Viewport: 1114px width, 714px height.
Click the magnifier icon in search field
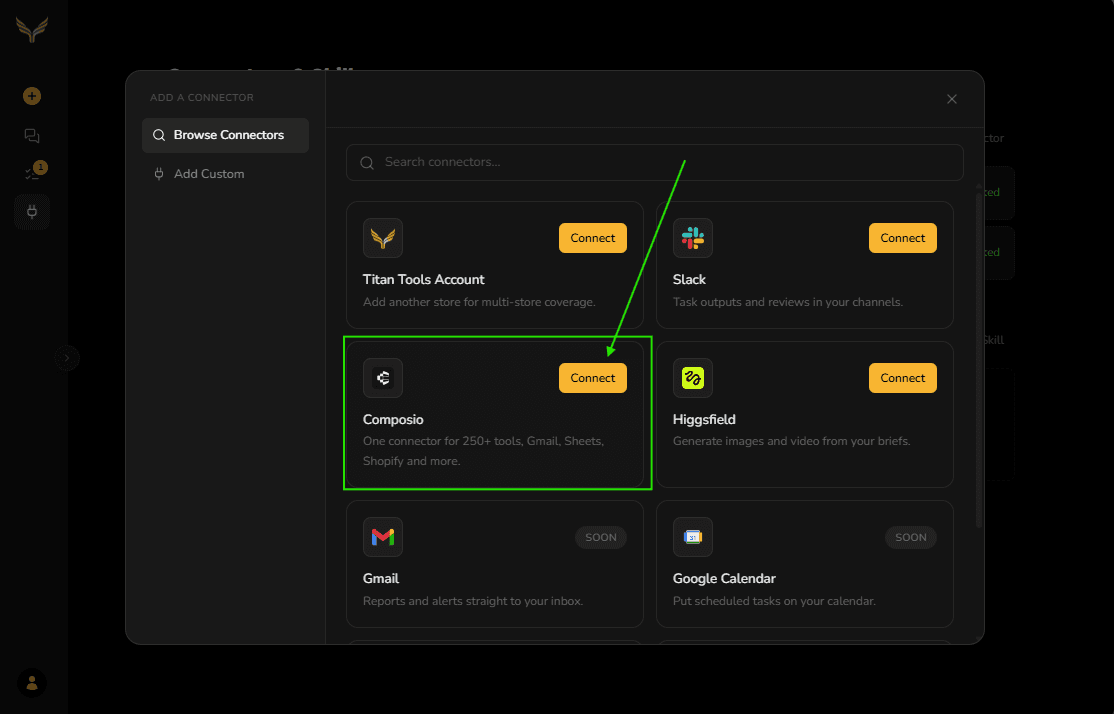tap(367, 163)
